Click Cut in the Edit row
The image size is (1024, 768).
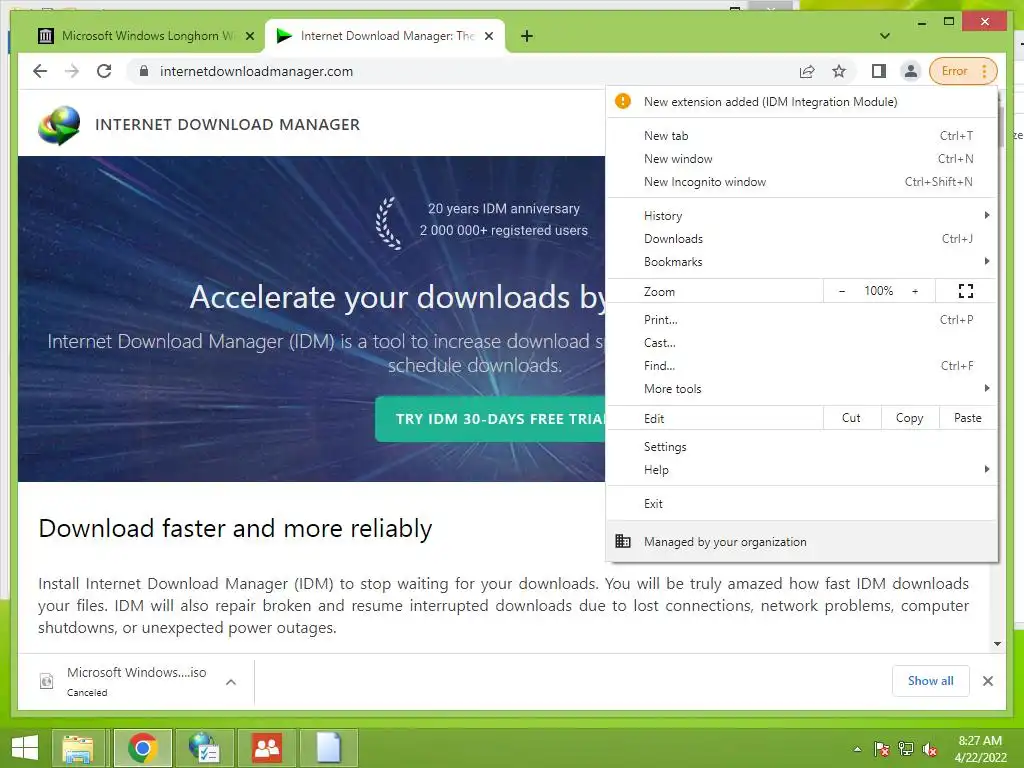coord(852,418)
